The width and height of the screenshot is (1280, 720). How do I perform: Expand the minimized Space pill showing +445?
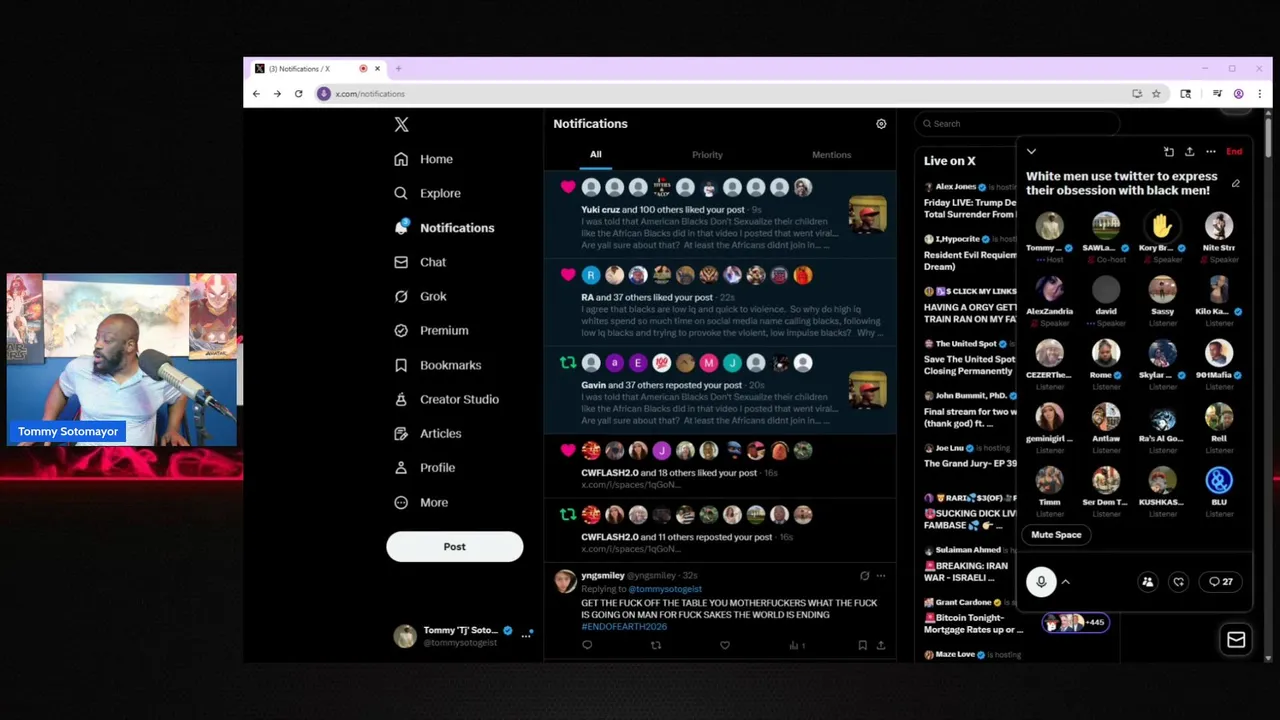click(1075, 622)
